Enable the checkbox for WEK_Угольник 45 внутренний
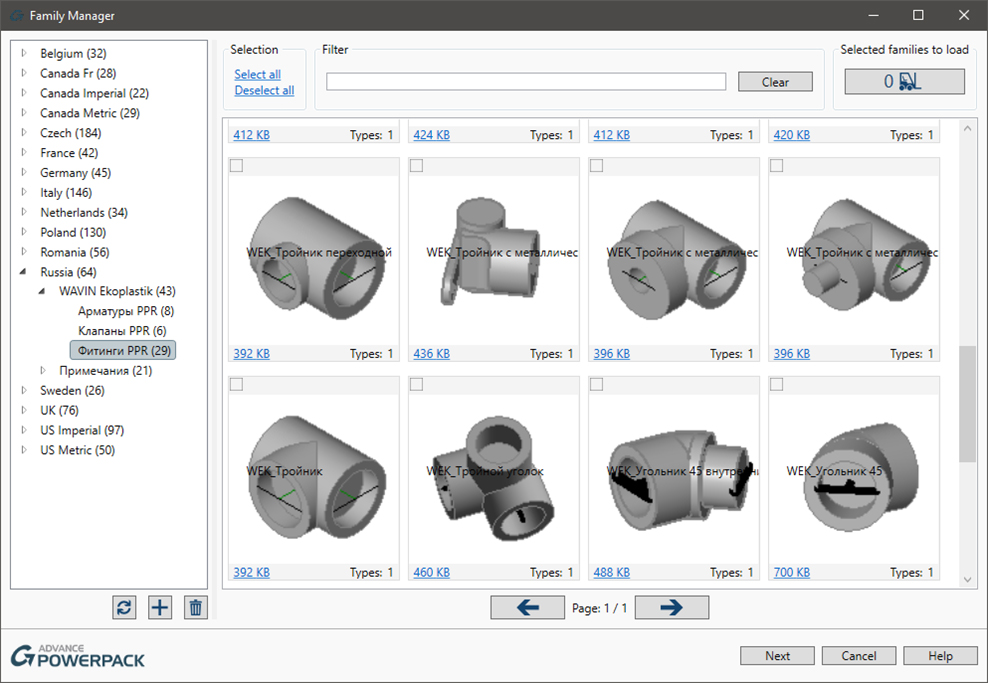Screen dimensions: 988x683 click(597, 385)
